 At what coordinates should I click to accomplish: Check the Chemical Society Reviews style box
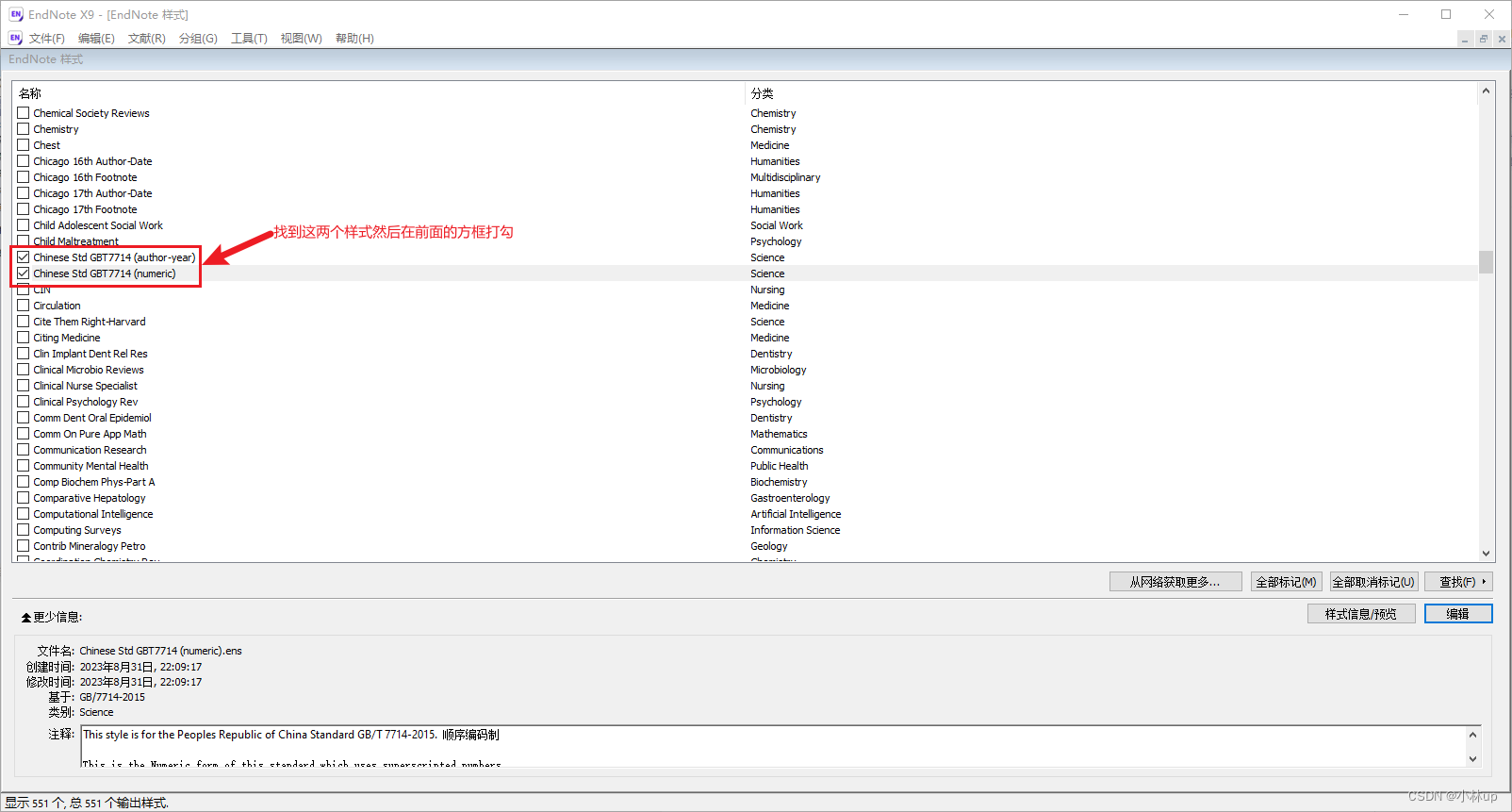click(24, 112)
